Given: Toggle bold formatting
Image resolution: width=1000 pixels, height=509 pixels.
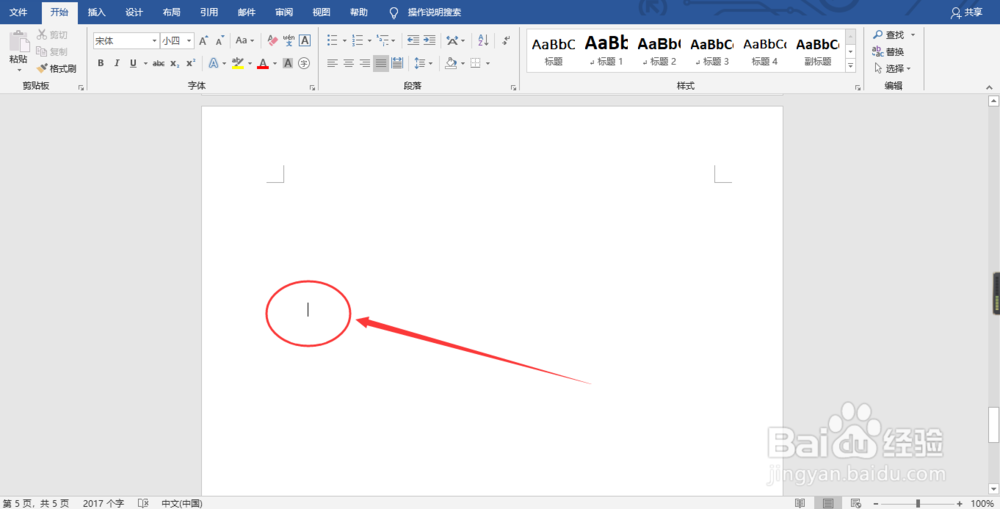Looking at the screenshot, I should click(x=100, y=63).
